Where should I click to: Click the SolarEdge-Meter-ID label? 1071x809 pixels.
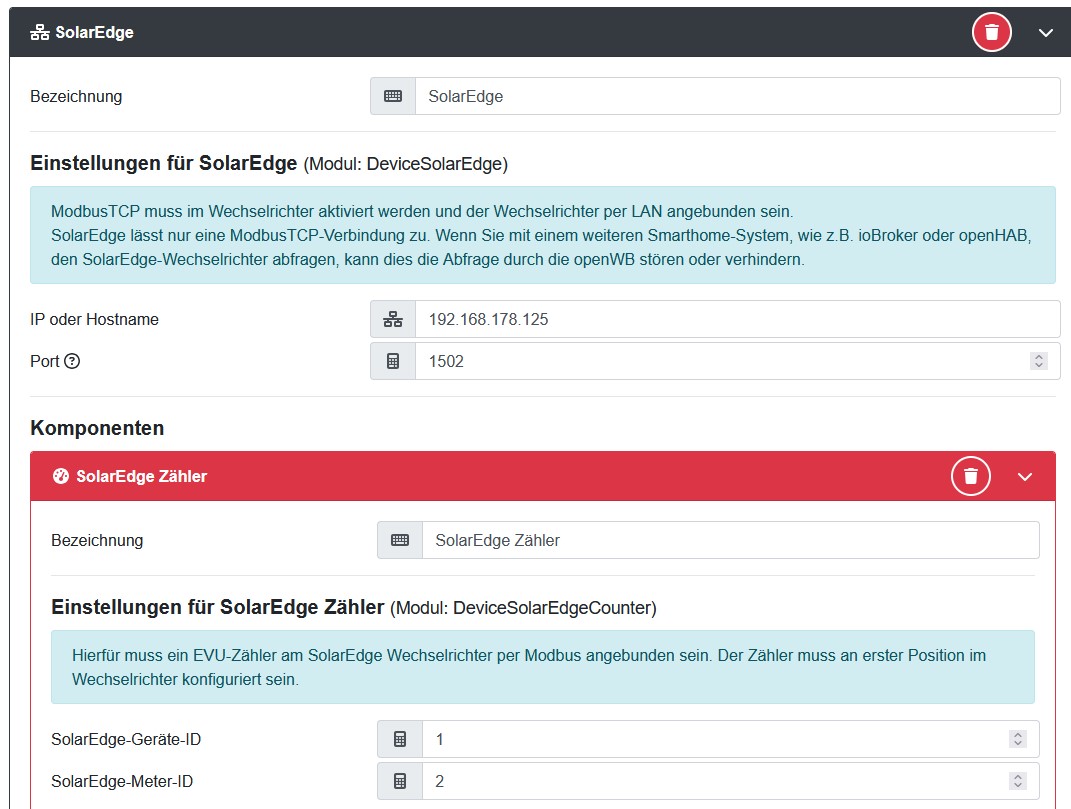pos(122,781)
